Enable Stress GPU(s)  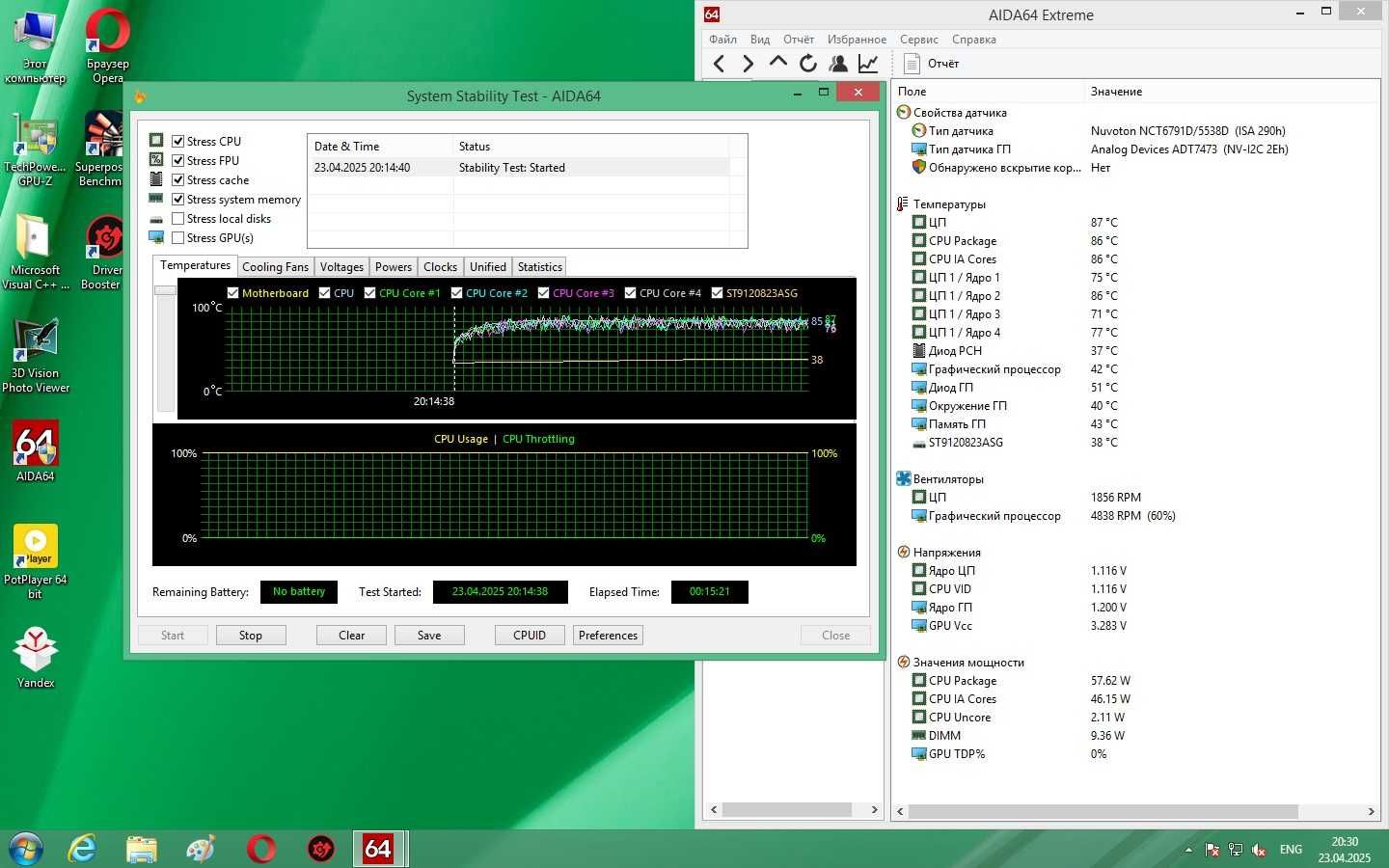click(177, 237)
